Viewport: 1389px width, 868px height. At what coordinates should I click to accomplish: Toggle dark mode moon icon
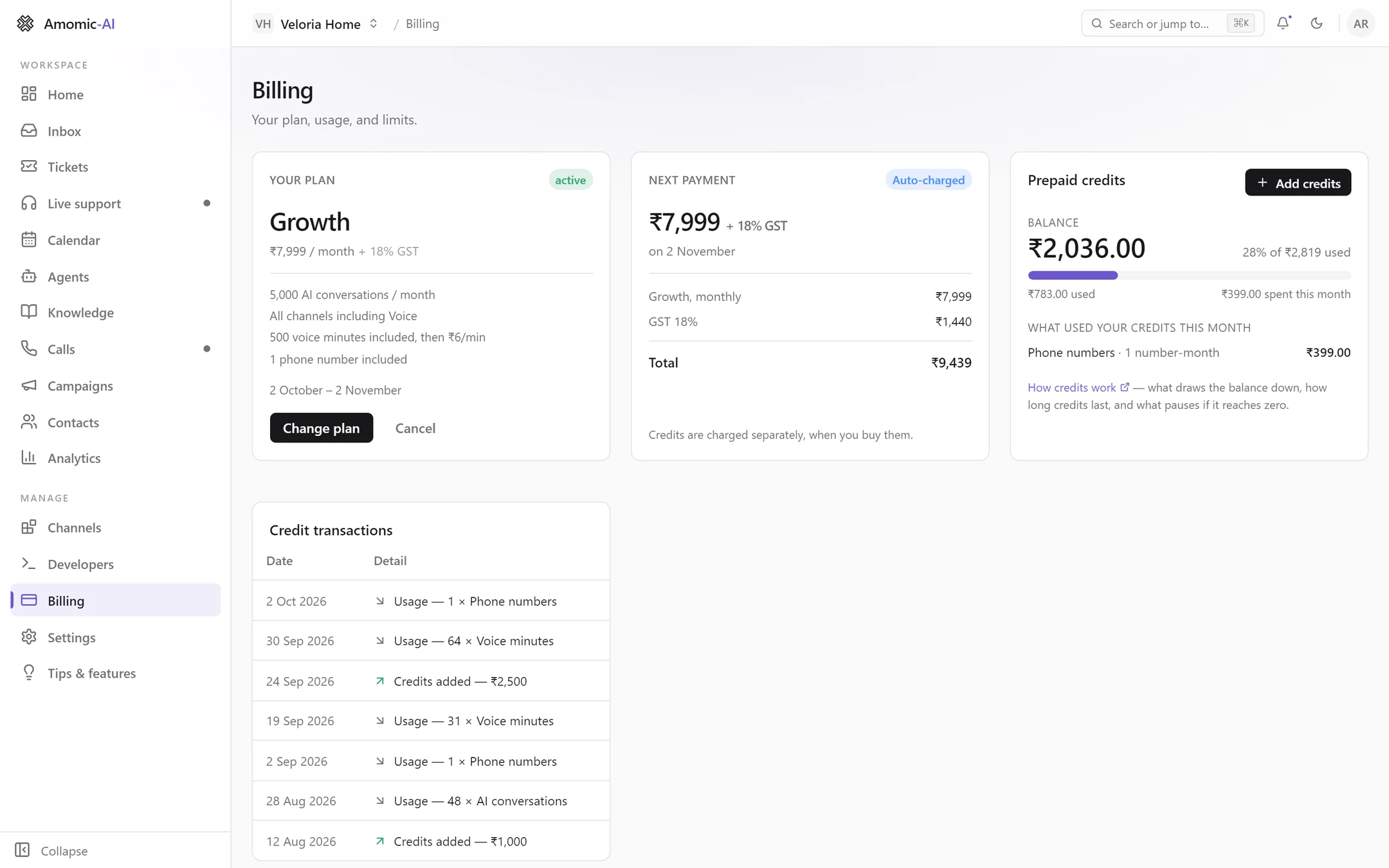[x=1316, y=23]
